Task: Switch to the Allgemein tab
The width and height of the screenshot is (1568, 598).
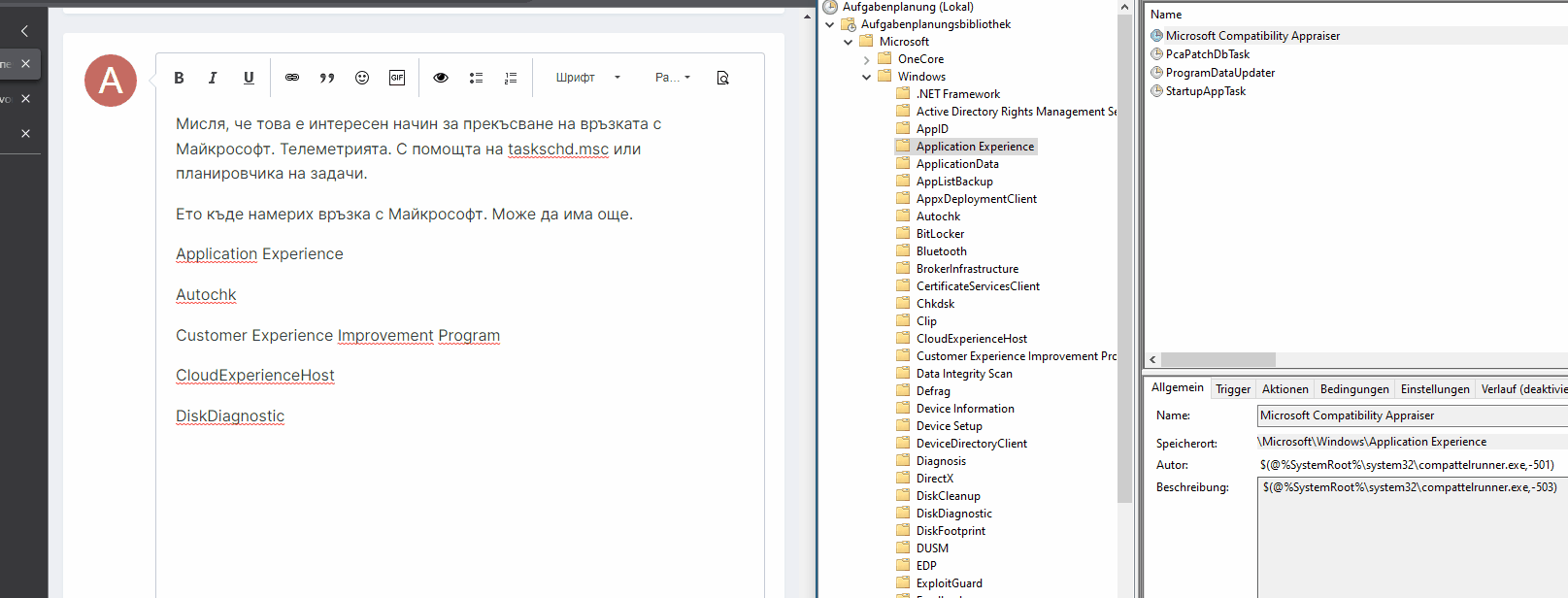Action: point(1178,387)
